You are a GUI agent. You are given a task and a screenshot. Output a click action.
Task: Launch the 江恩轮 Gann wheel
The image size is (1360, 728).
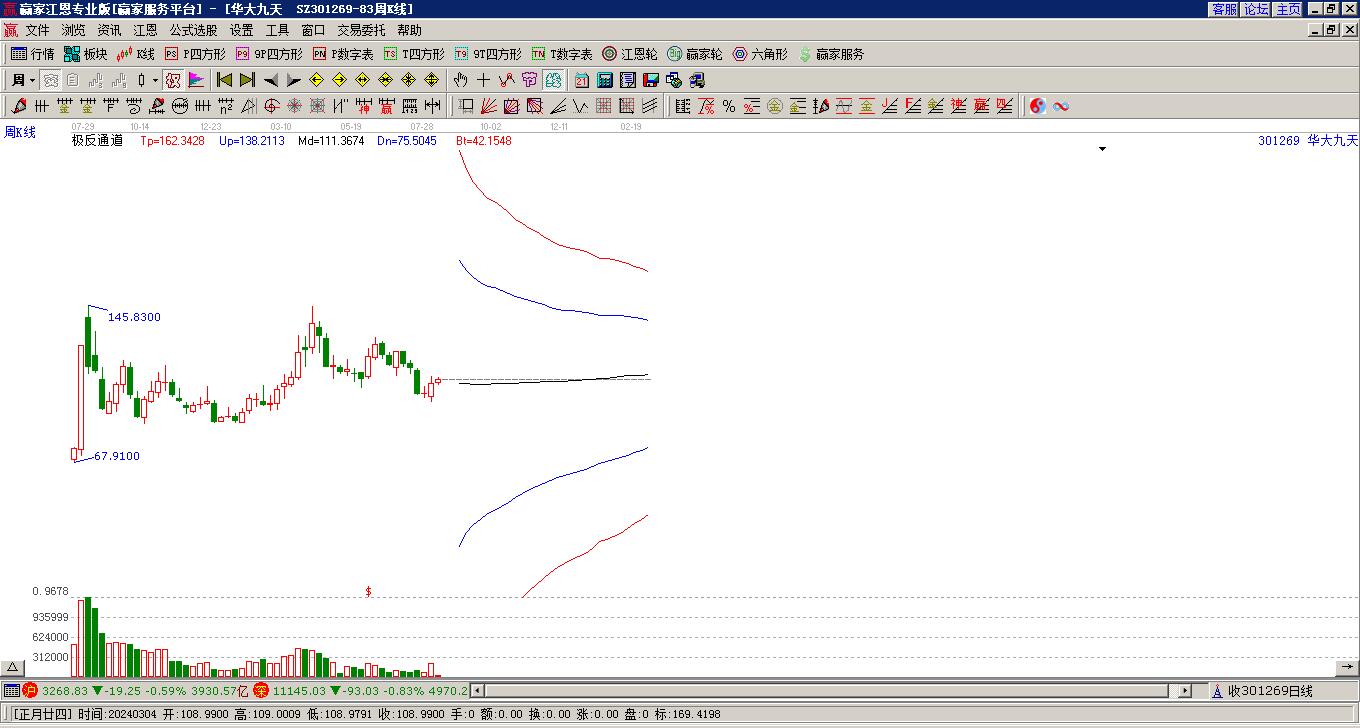[x=630, y=54]
